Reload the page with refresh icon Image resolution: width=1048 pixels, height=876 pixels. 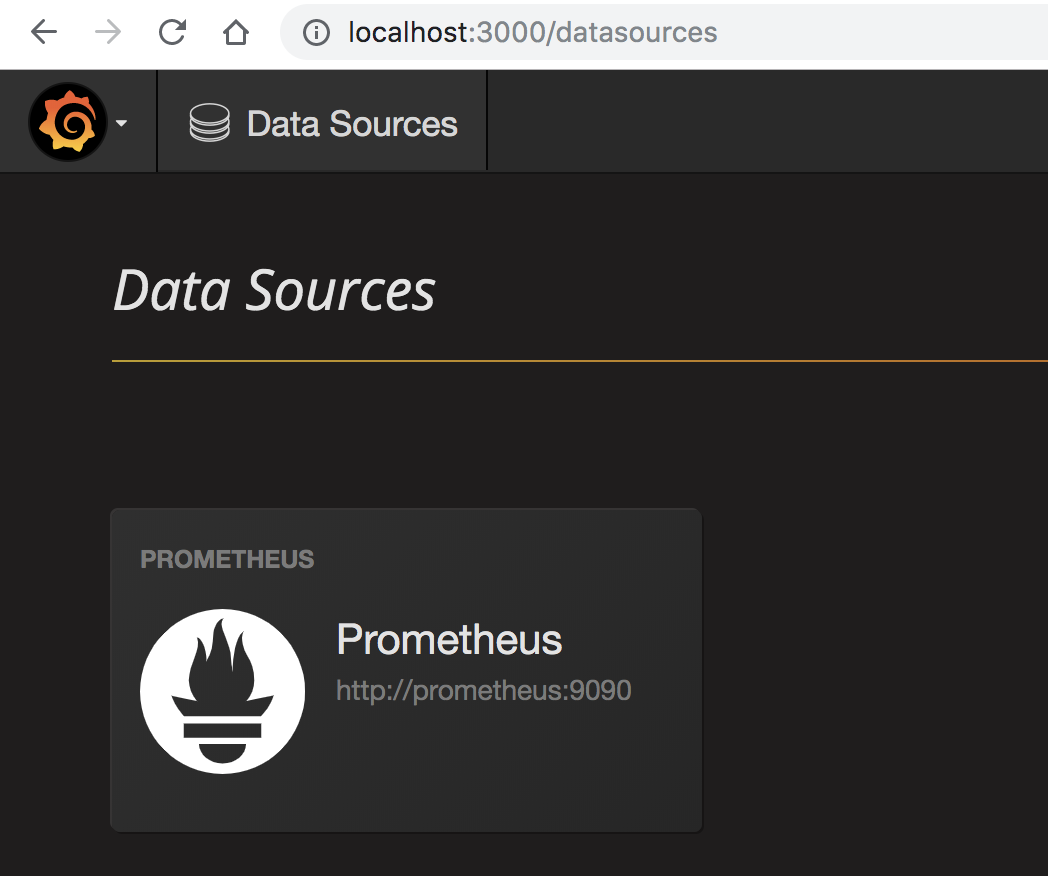click(172, 31)
